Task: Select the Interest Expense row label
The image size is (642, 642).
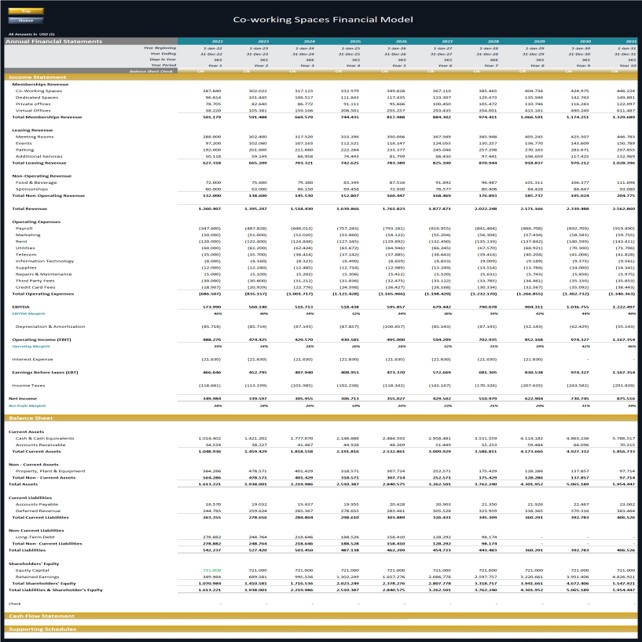Action: (32, 359)
